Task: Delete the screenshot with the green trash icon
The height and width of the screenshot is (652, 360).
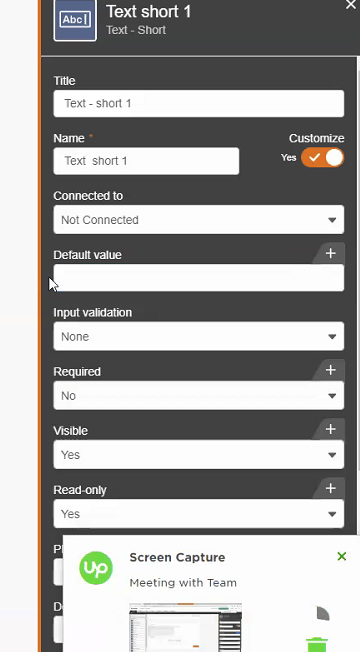Action: [317, 645]
